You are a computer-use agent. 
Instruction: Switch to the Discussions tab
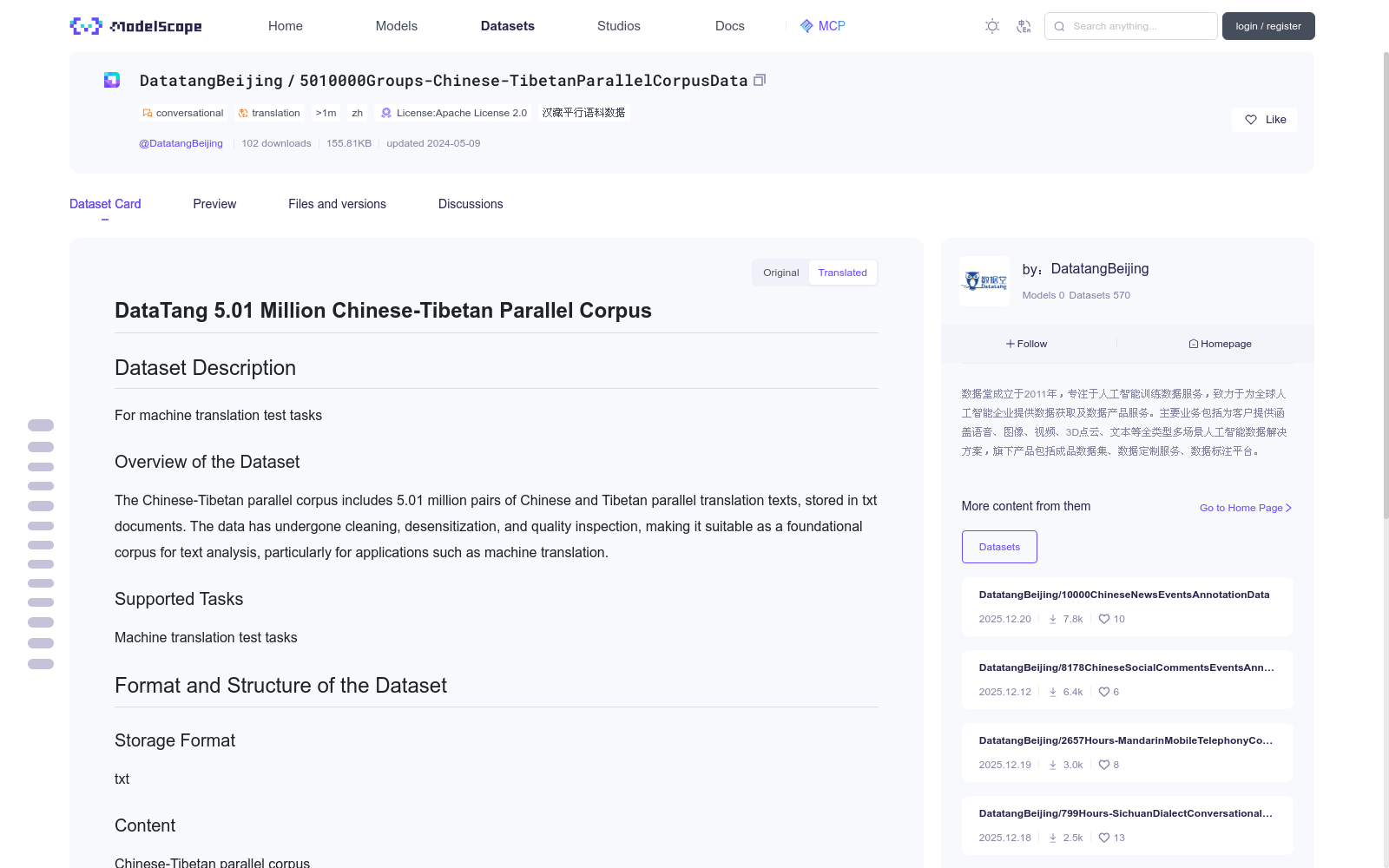click(x=471, y=204)
